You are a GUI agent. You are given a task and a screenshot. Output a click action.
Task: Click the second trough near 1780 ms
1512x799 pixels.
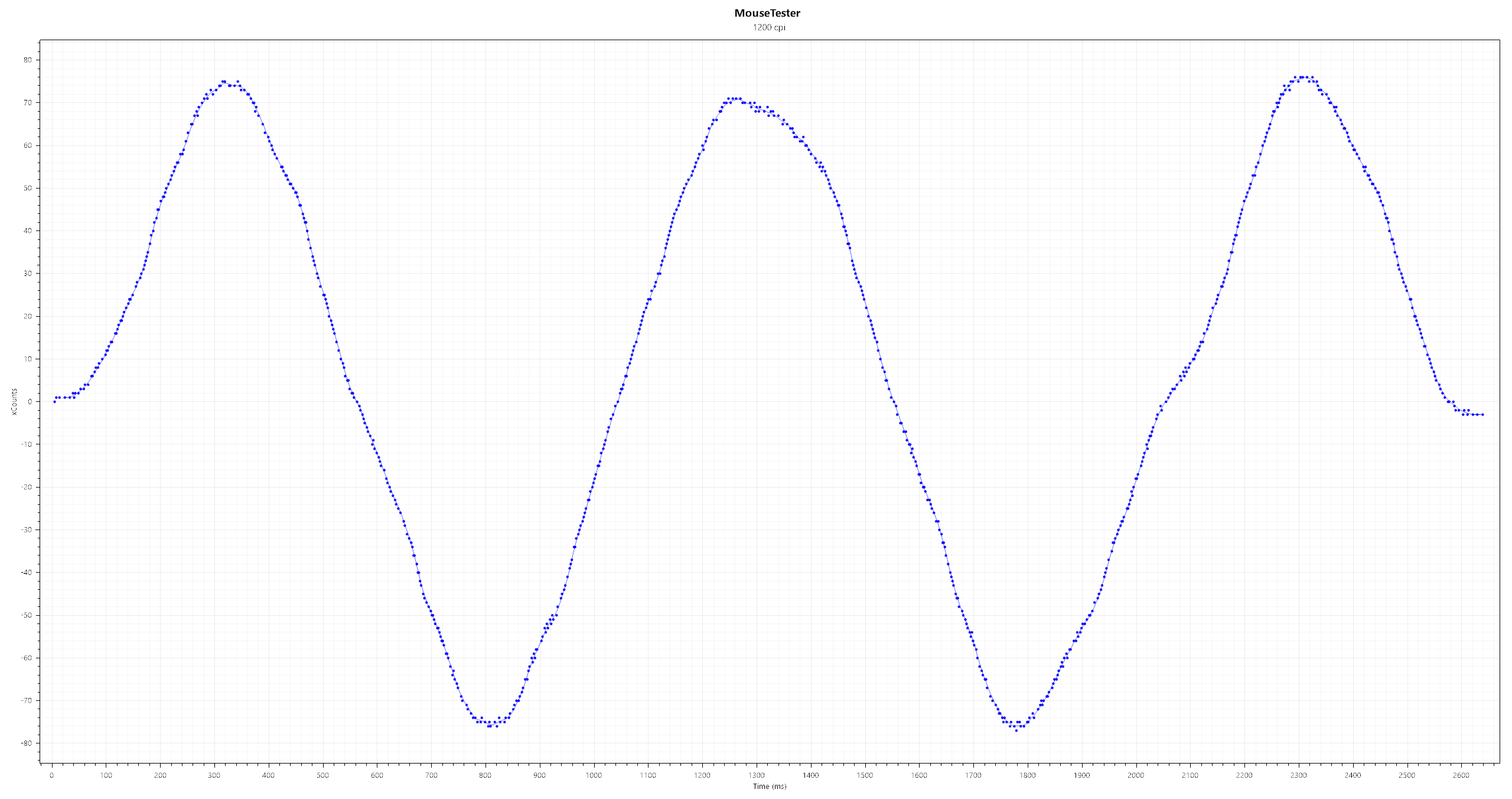[x=1016, y=730]
